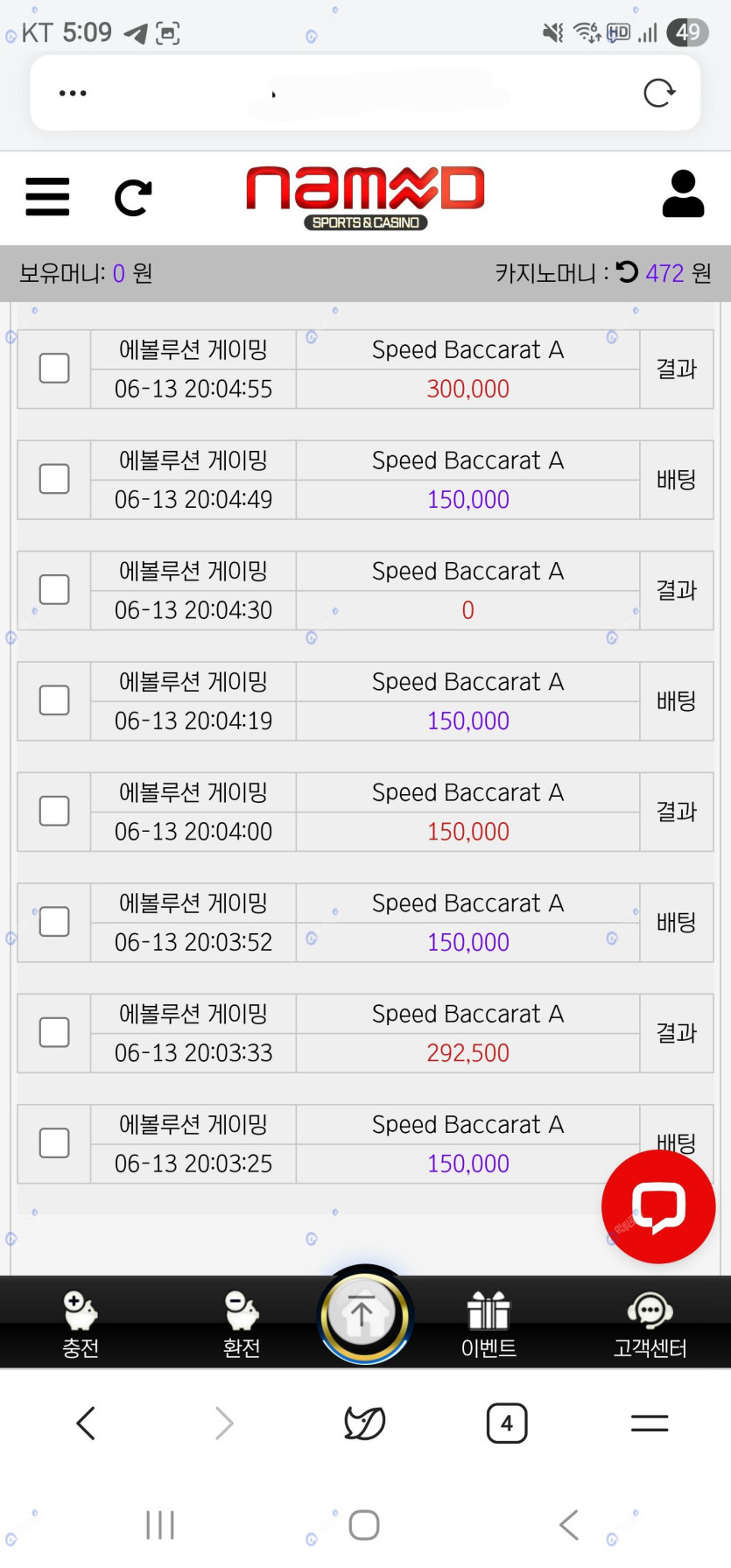This screenshot has width=731, height=1568.
Task: Open the user profile icon
Action: (x=683, y=194)
